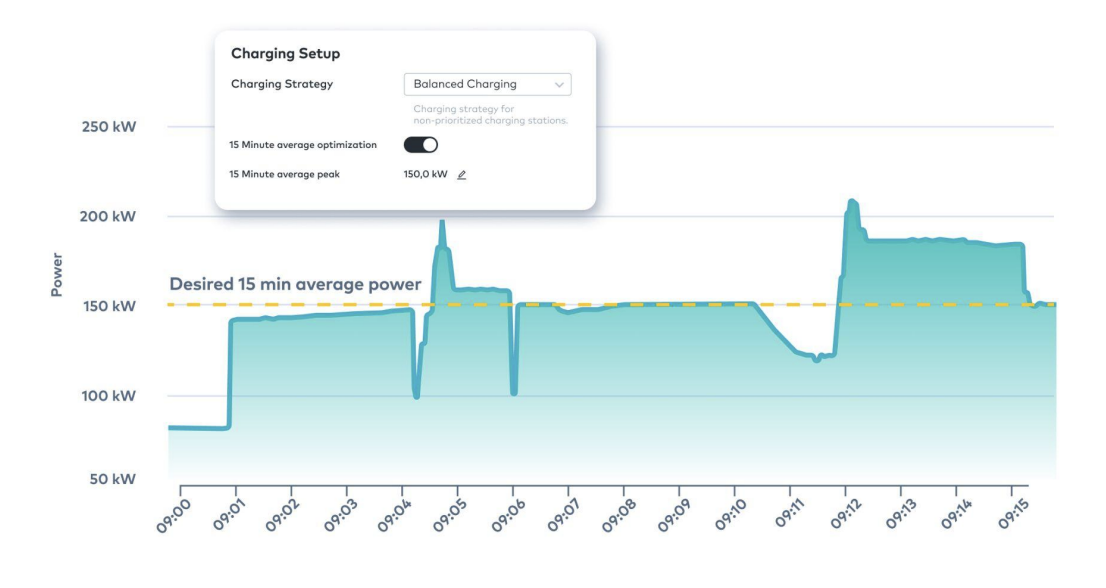
Task: Select the 09:10 time marker
Action: [x=727, y=515]
